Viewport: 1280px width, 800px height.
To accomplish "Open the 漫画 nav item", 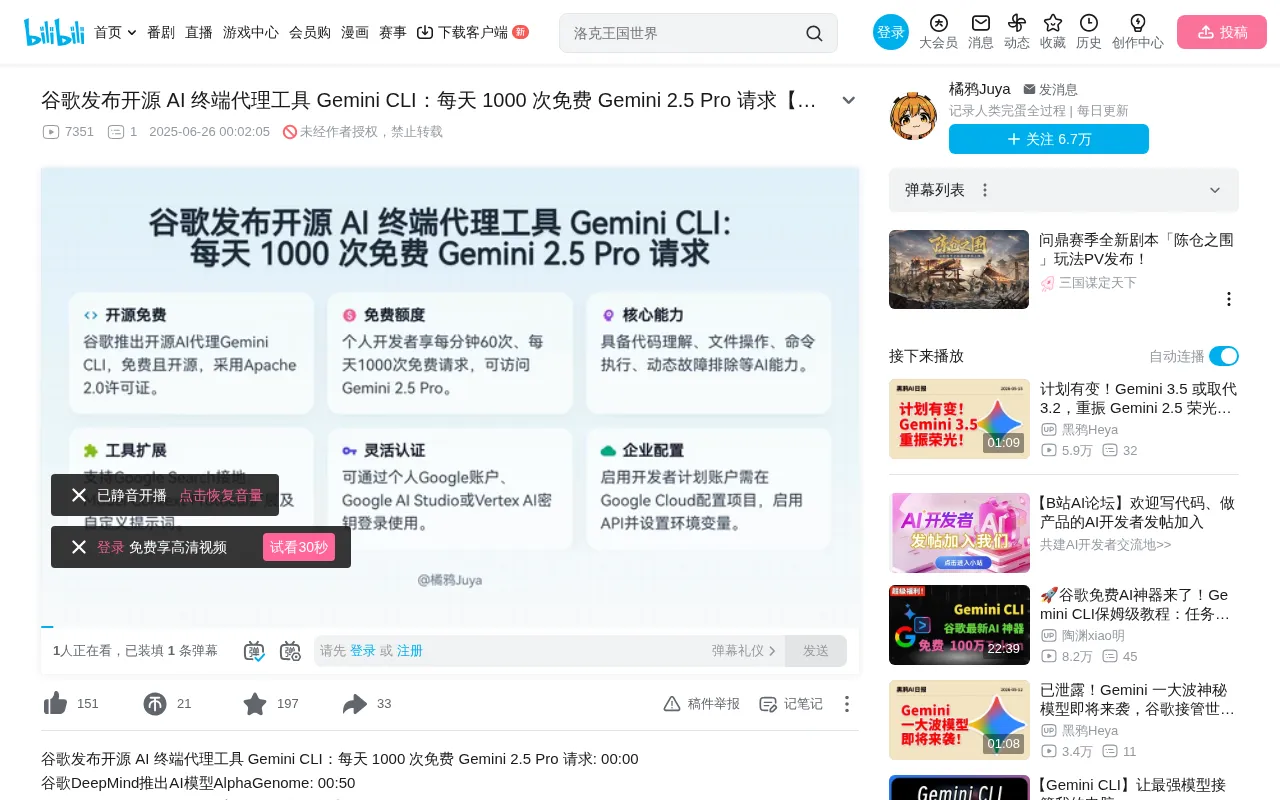I will point(355,32).
